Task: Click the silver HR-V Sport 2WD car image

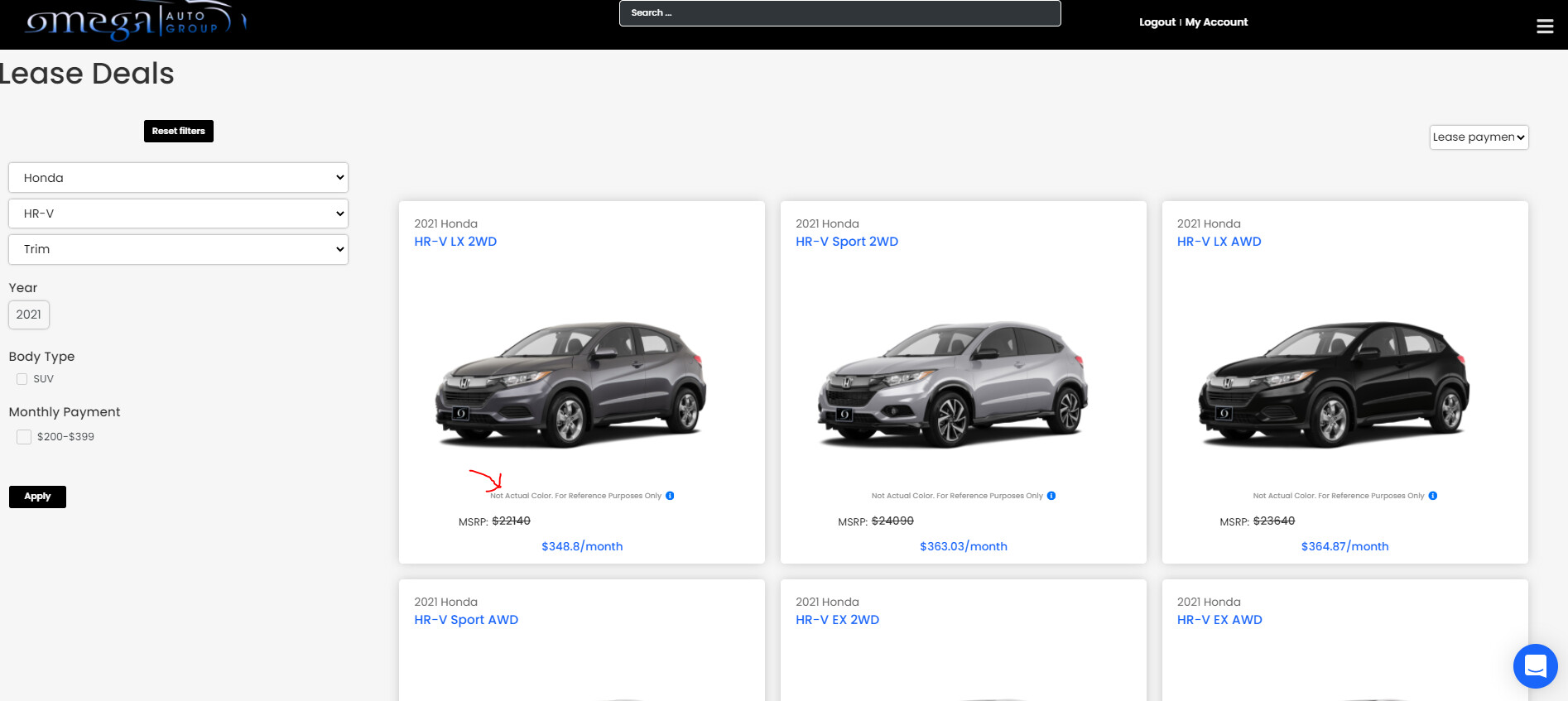Action: [953, 385]
